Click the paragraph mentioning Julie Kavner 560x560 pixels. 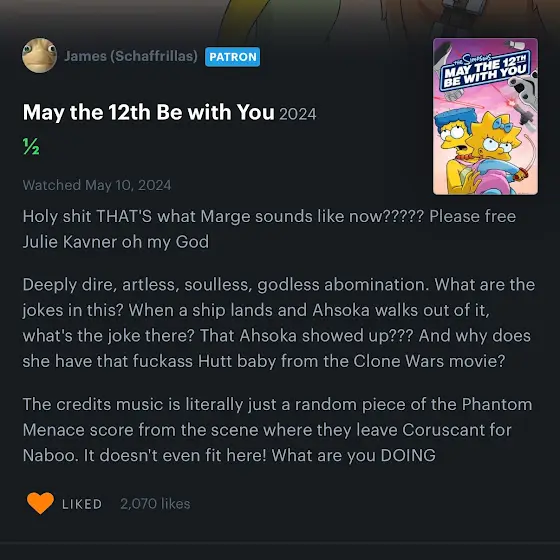click(x=269, y=229)
